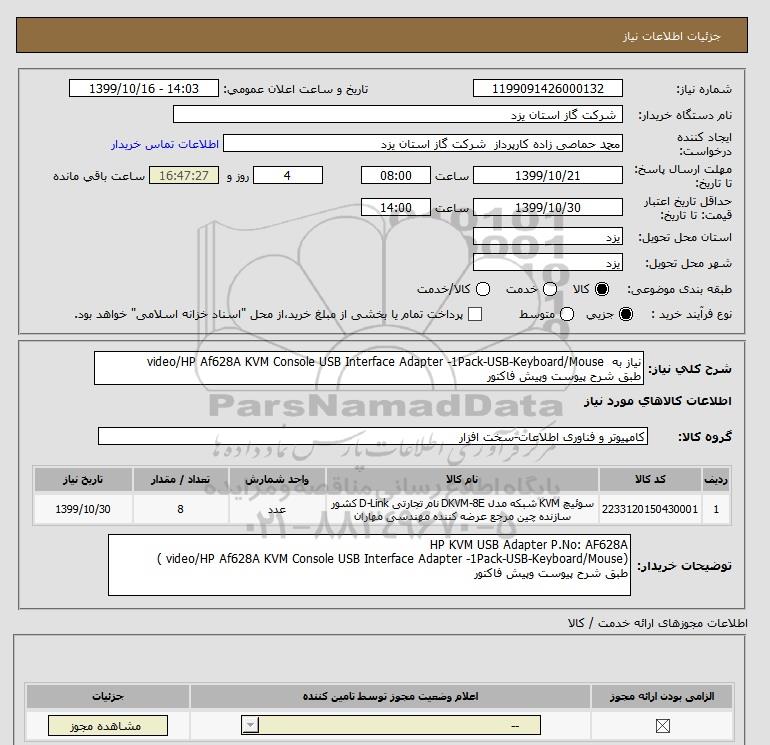Click the request creator field
The image size is (770, 745).
[423, 144]
